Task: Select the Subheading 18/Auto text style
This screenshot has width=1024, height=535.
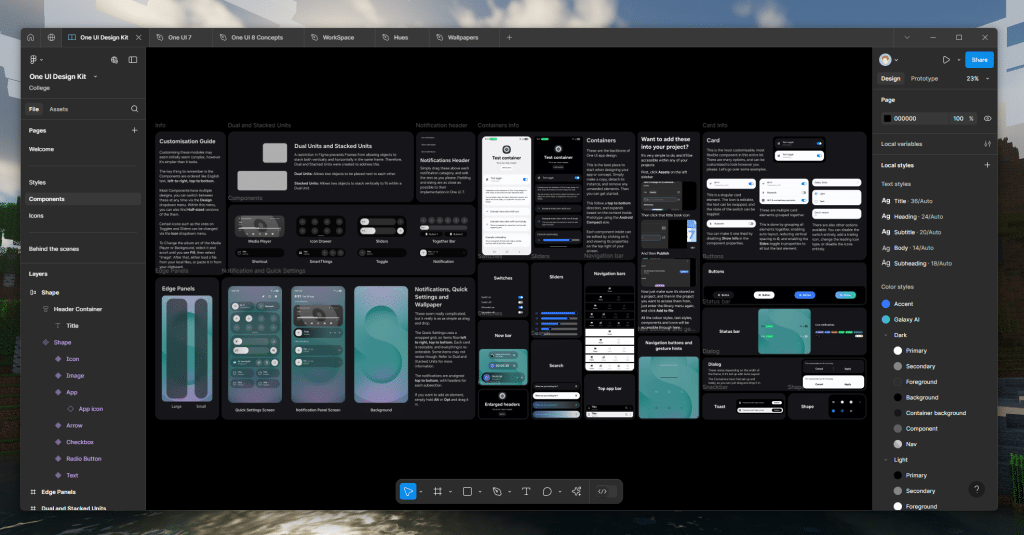Action: pyautogui.click(x=916, y=263)
